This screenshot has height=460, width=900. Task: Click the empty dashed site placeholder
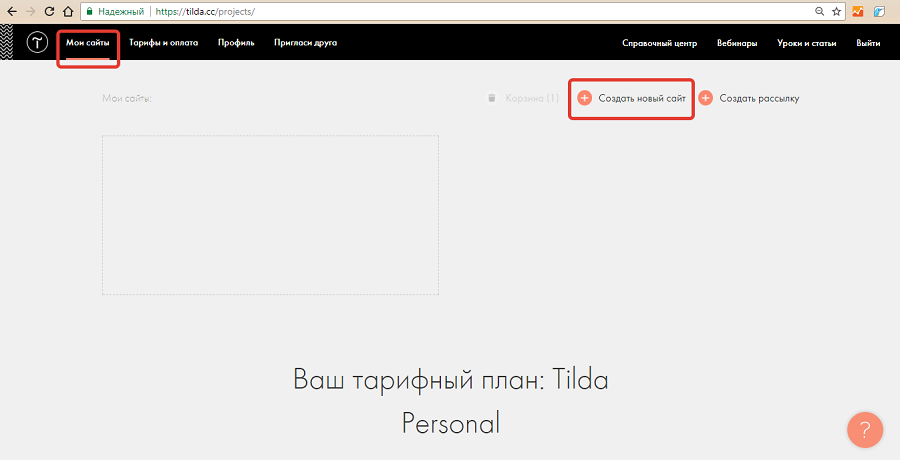pos(270,215)
